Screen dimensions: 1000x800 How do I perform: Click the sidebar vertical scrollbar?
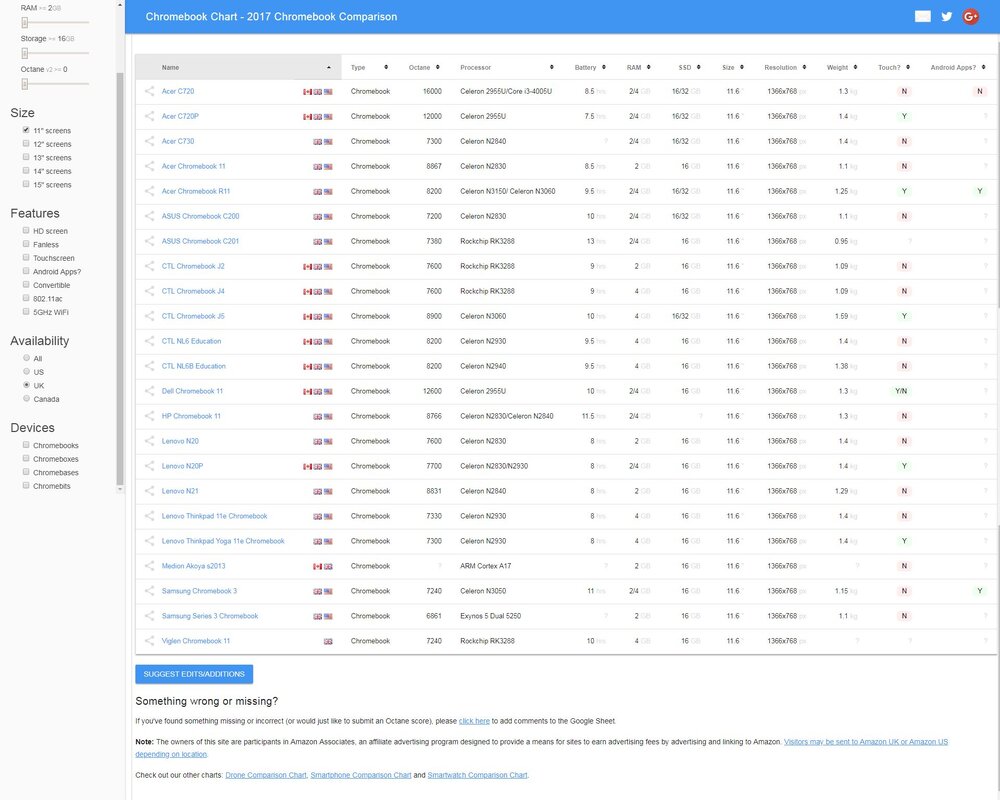pos(120,279)
